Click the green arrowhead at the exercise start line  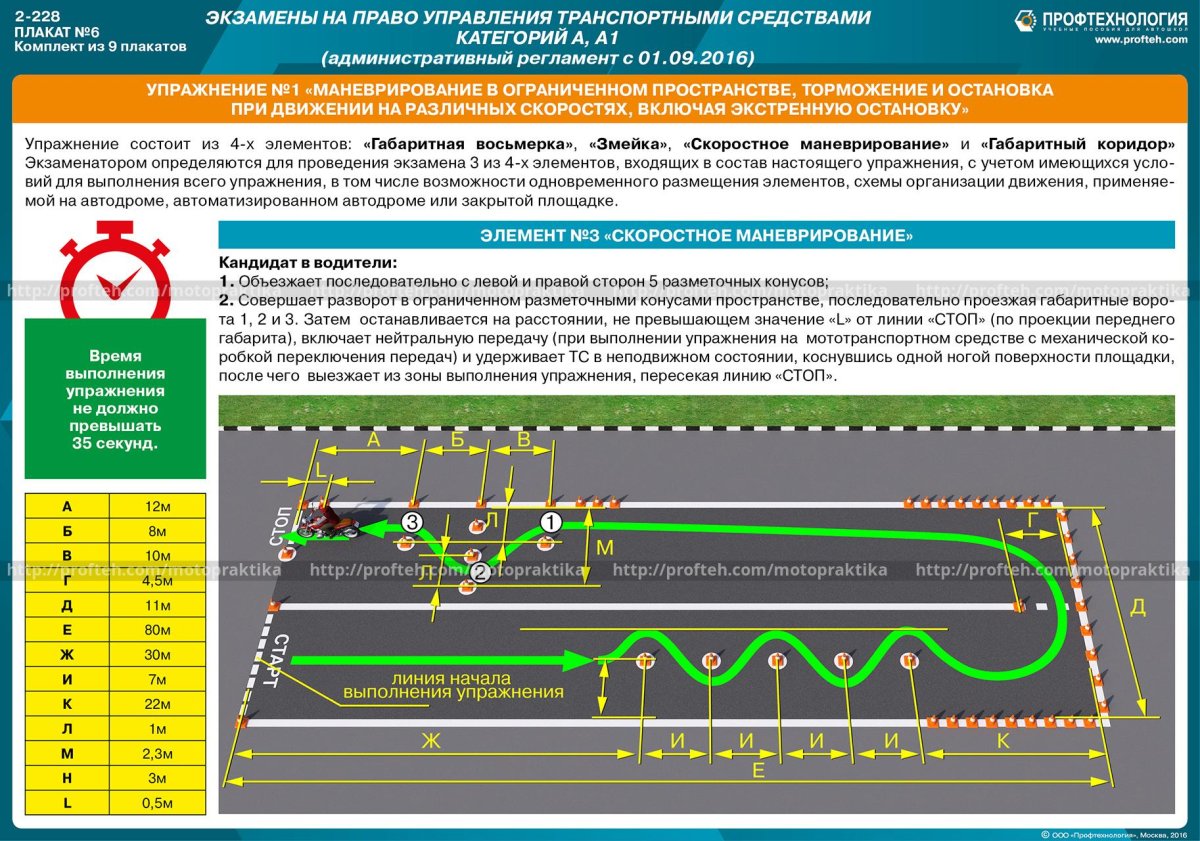point(578,659)
